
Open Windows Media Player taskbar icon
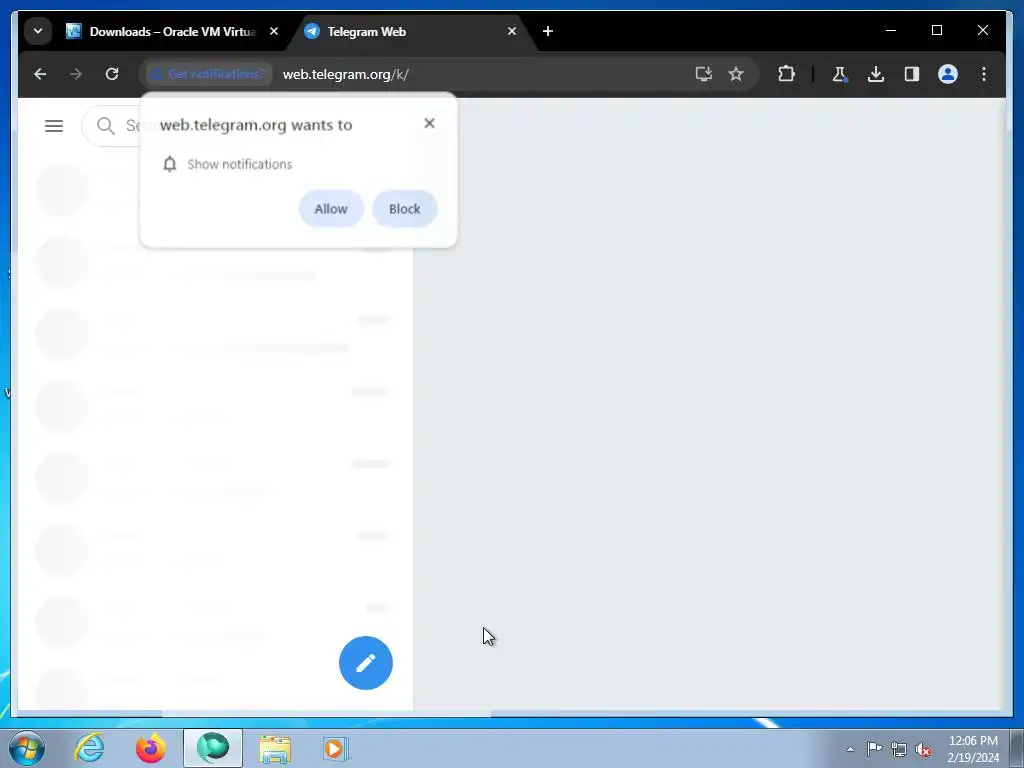(336, 748)
